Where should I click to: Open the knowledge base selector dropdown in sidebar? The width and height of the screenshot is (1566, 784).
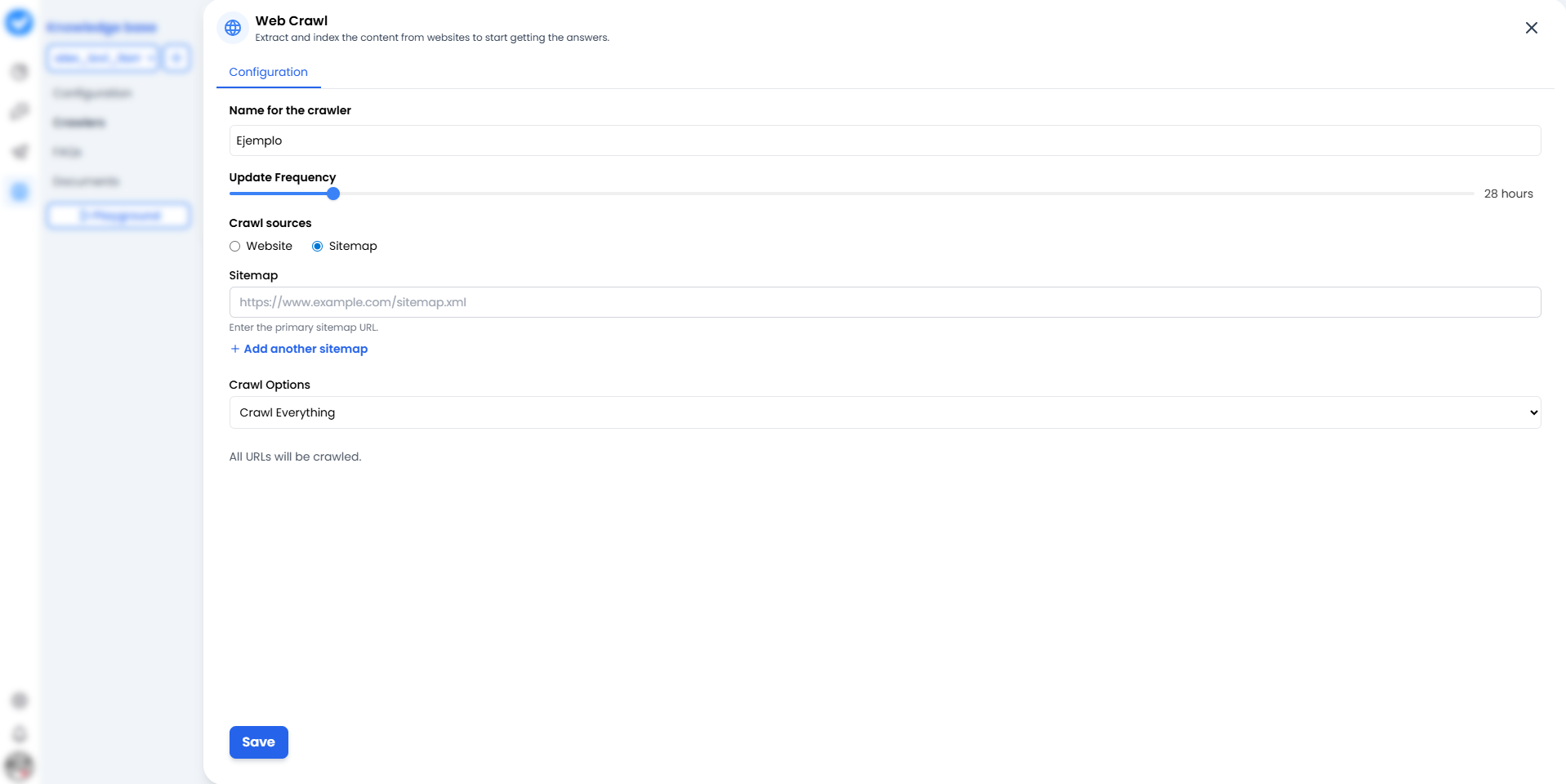click(103, 57)
